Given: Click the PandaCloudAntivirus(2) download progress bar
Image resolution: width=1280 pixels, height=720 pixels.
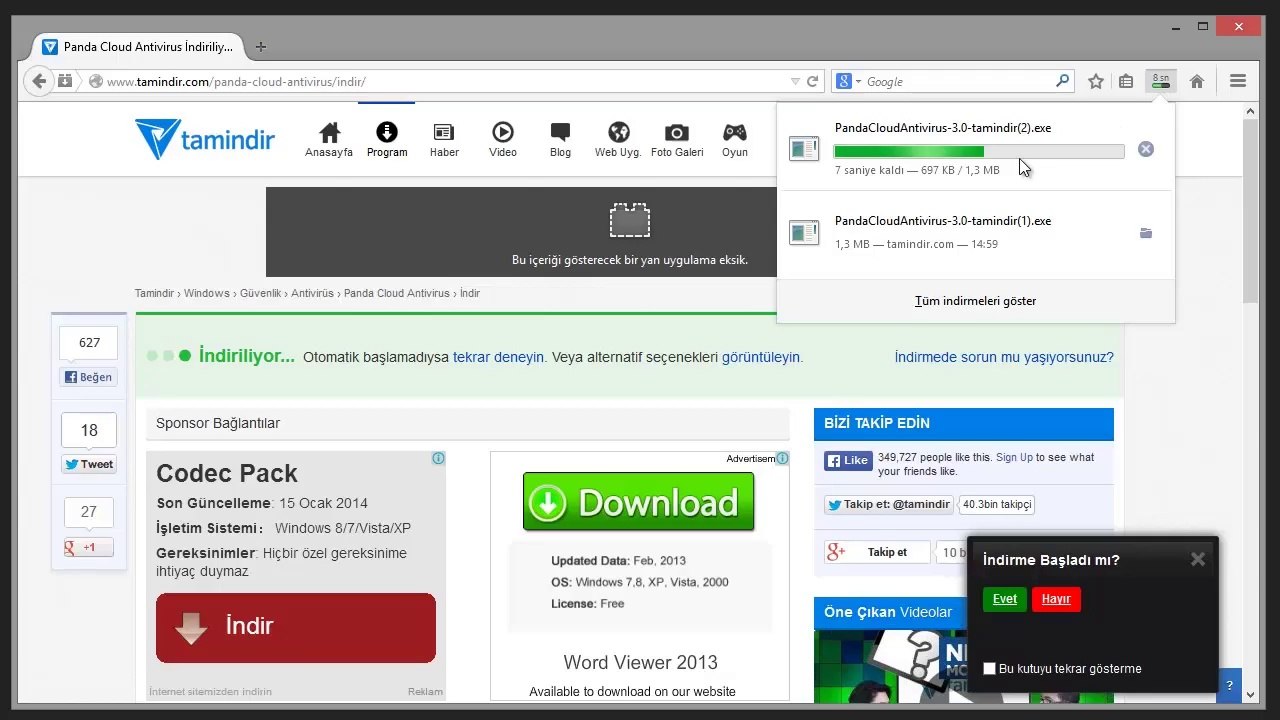Looking at the screenshot, I should (x=979, y=151).
